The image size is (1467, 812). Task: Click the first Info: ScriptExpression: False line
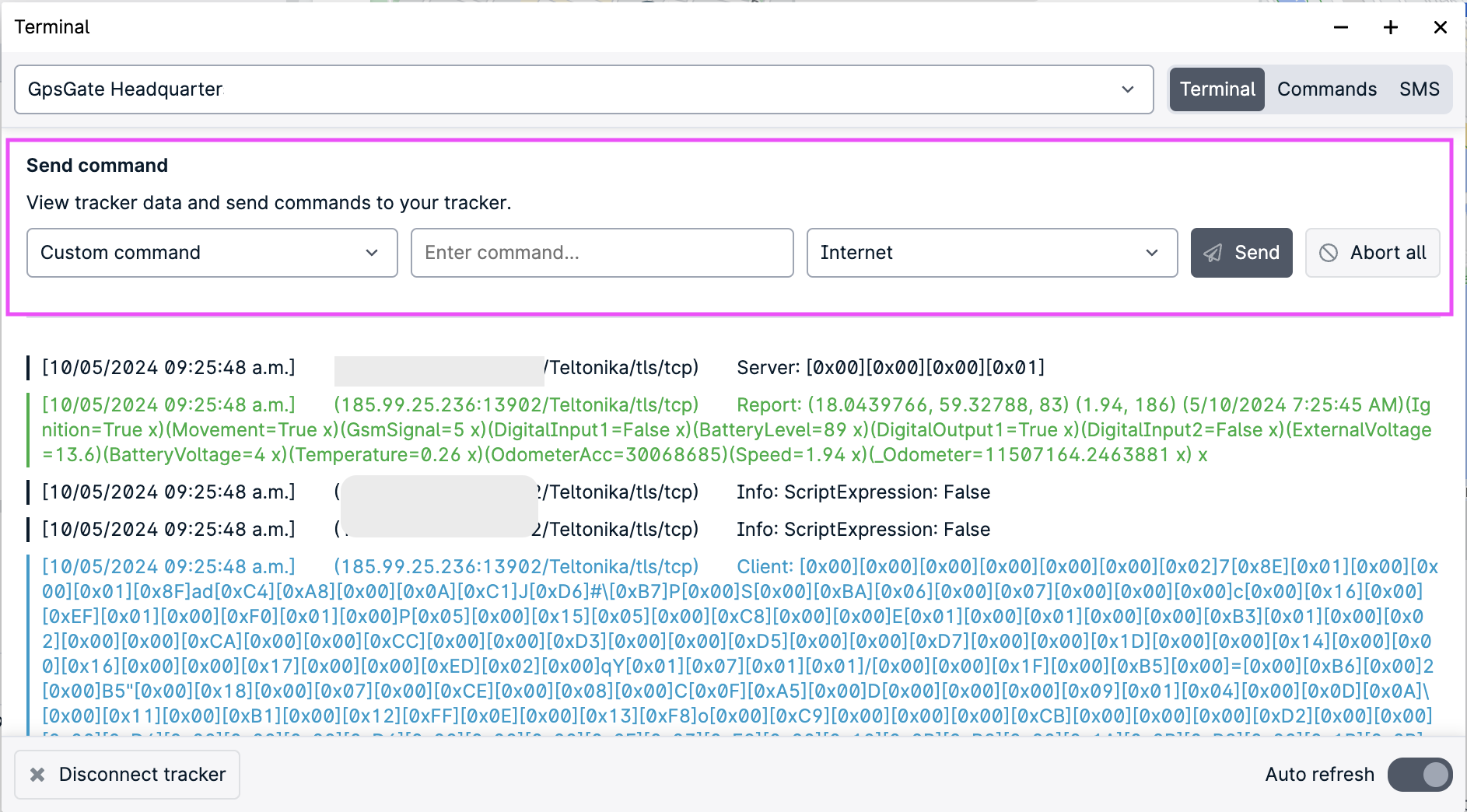pyautogui.click(x=863, y=492)
